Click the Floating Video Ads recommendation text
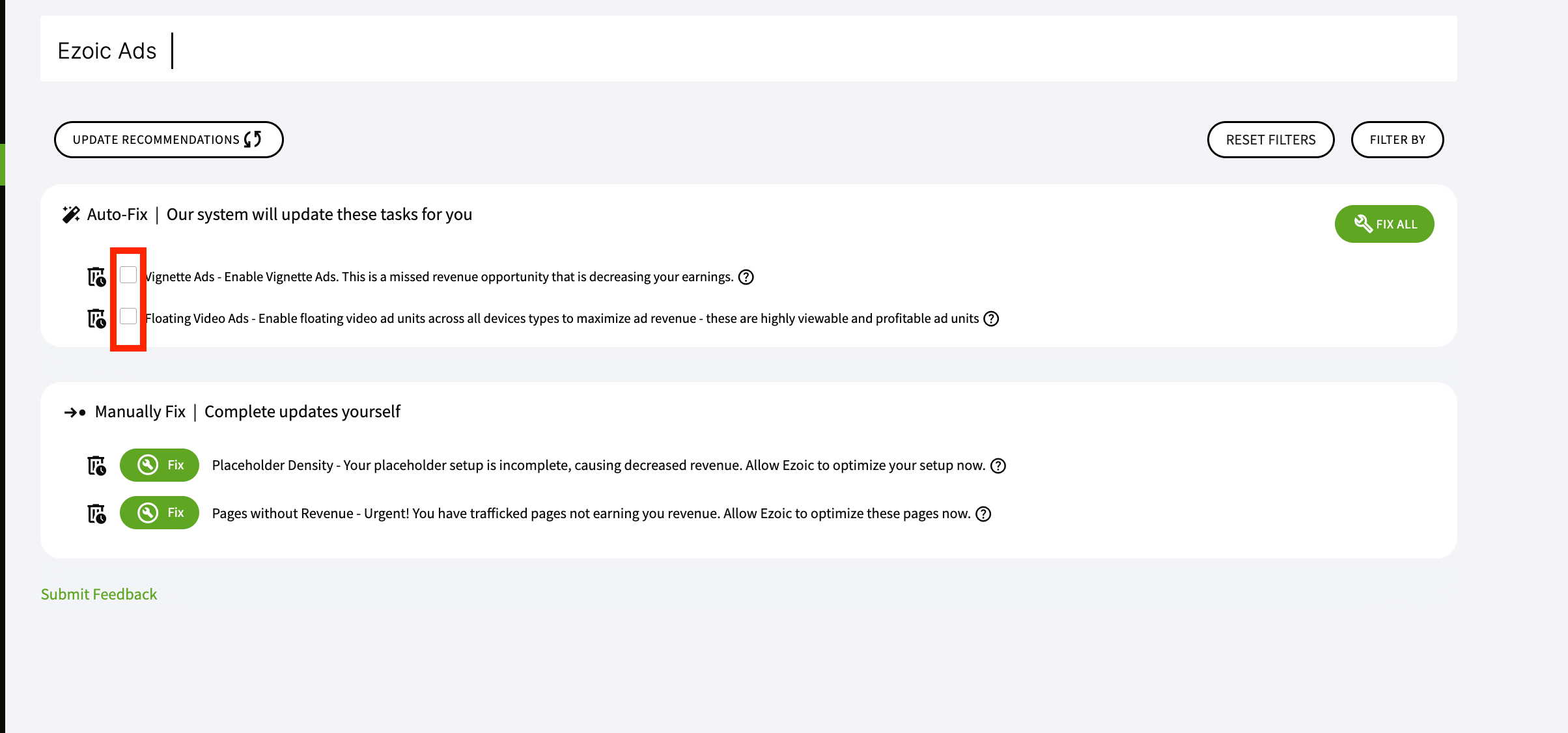The width and height of the screenshot is (1568, 733). pos(562,318)
